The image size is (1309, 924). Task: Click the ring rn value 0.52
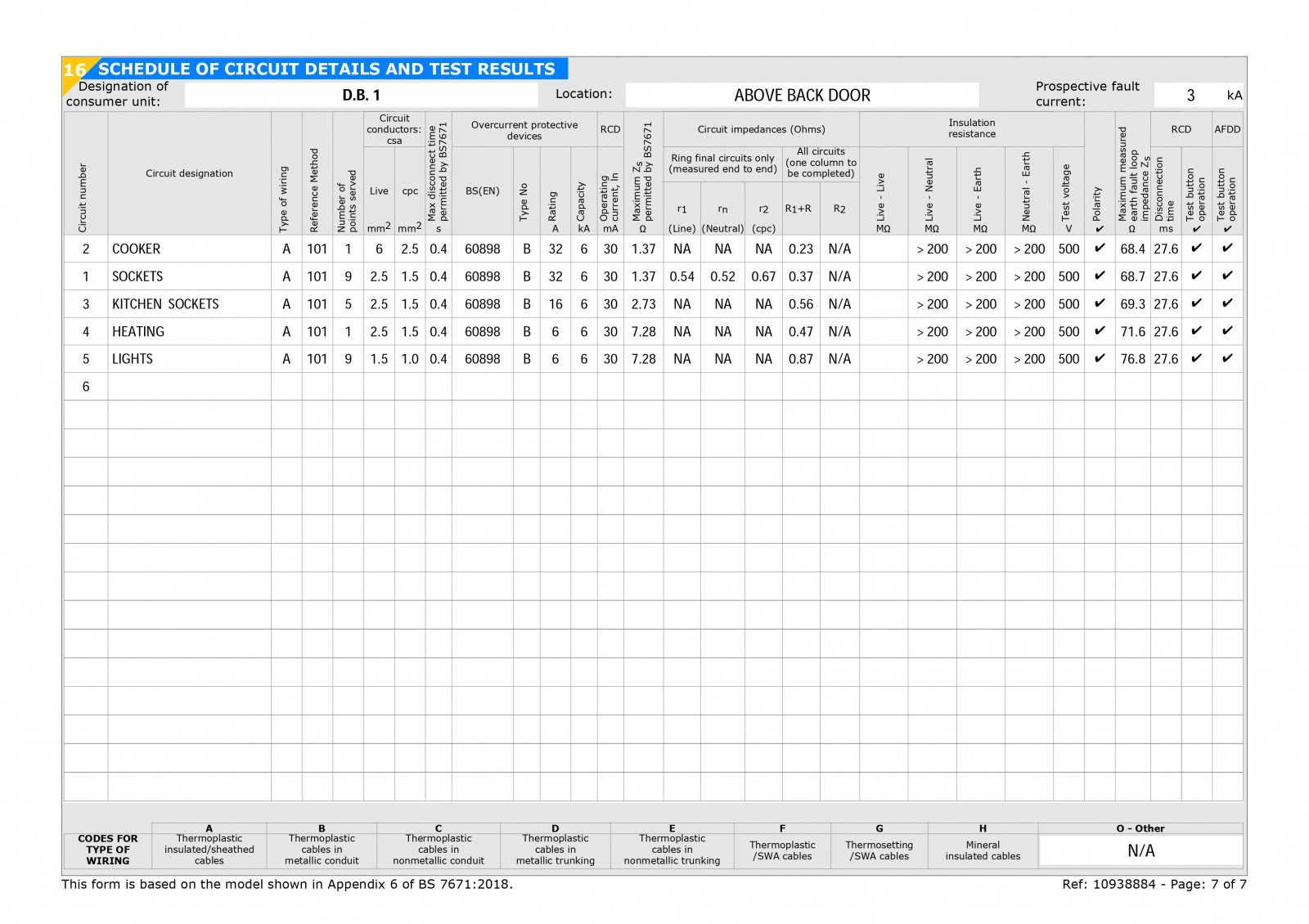point(722,276)
